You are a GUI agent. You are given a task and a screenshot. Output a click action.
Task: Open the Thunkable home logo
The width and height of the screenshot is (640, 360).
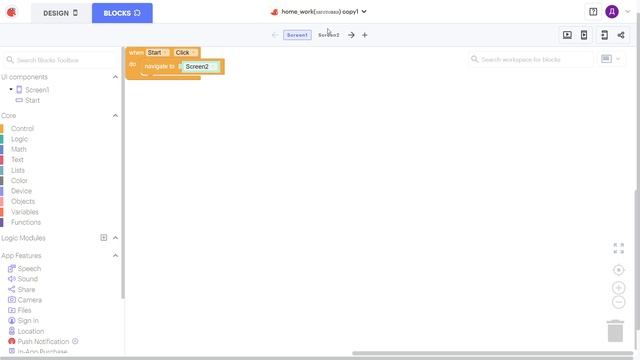tap(11, 12)
